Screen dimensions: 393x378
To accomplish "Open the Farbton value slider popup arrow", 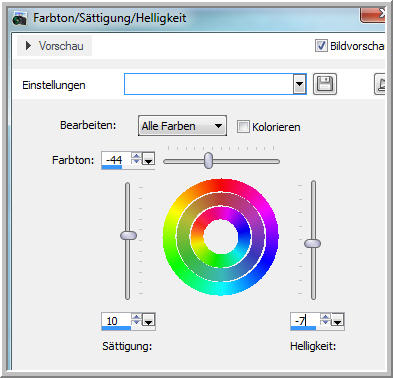I will point(148,159).
